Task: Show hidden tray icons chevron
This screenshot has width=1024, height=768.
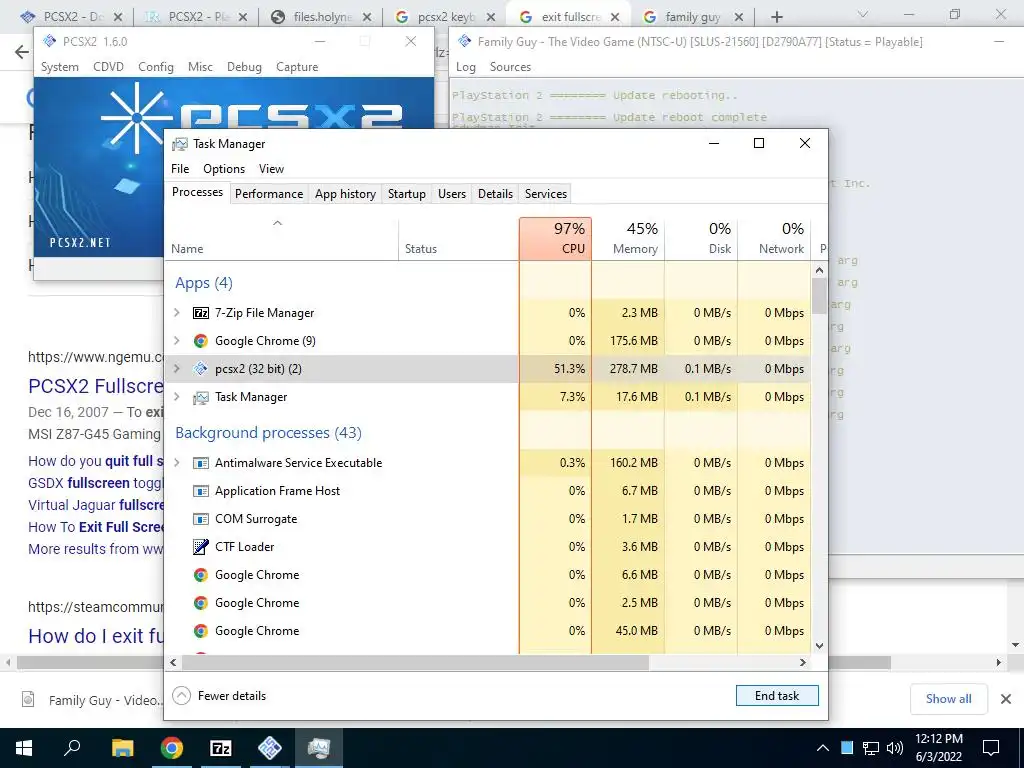Action: point(823,748)
